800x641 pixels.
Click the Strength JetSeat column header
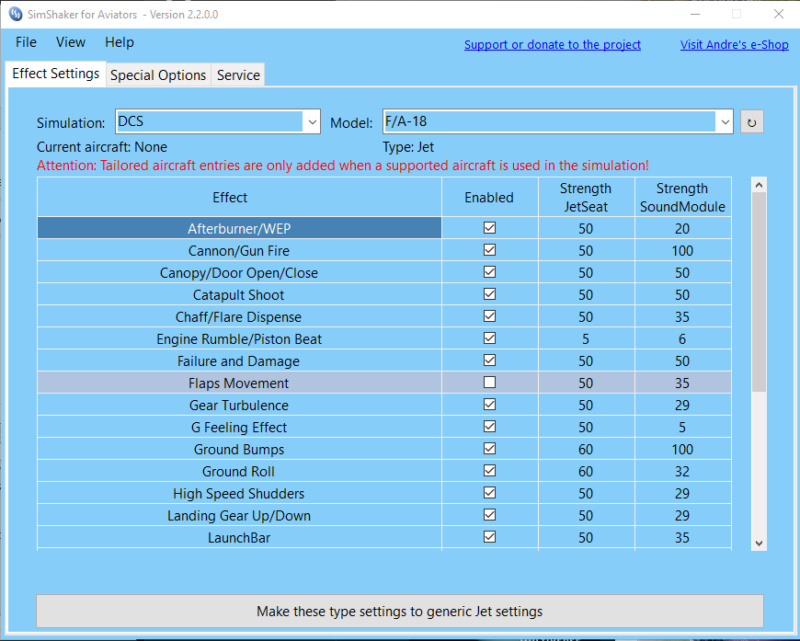pos(586,197)
